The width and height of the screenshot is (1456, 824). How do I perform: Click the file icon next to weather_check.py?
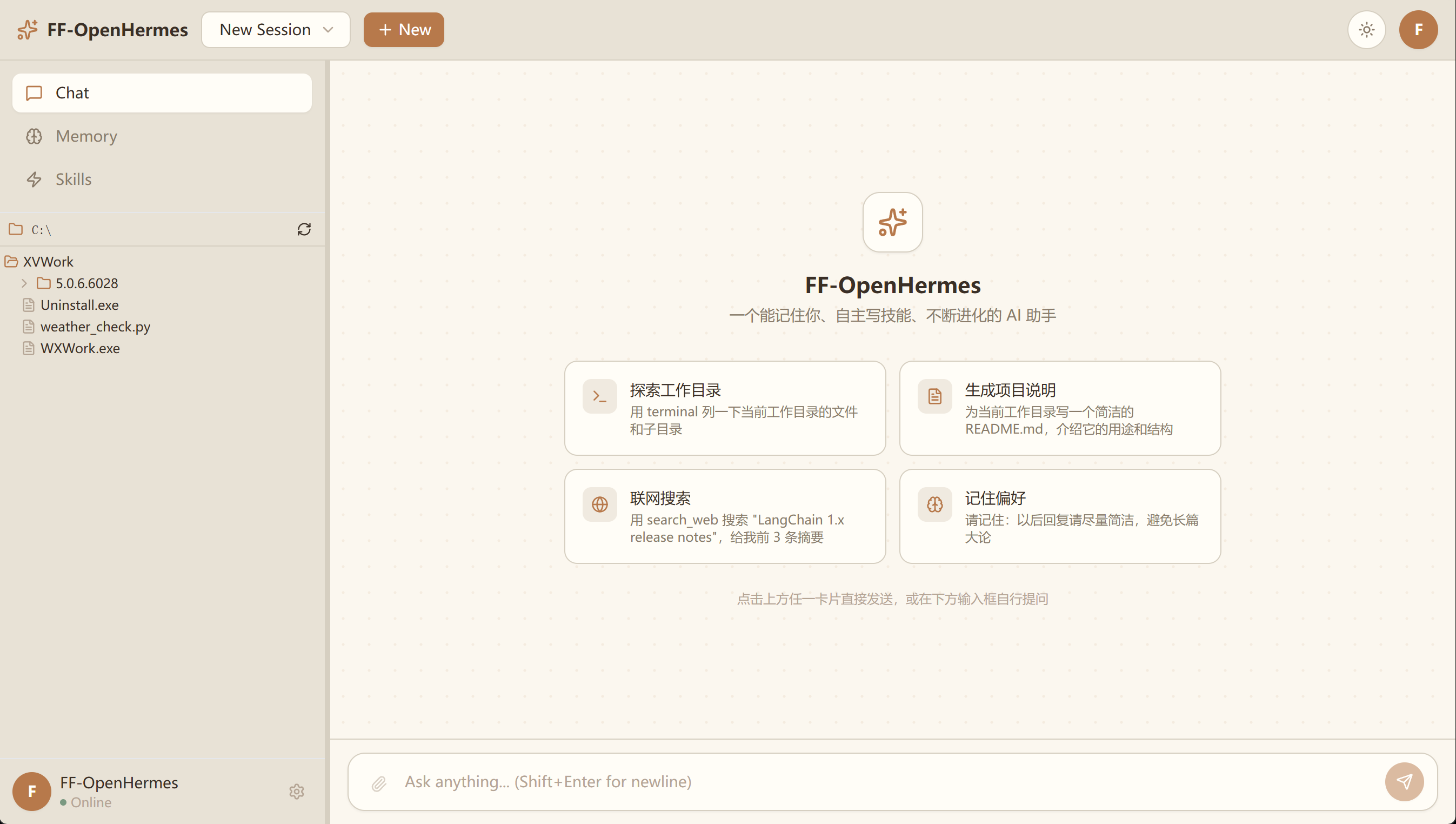tap(29, 327)
